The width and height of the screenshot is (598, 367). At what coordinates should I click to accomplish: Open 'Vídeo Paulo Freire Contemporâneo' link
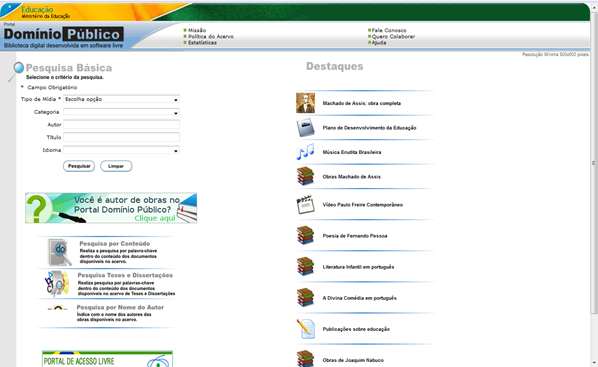(362, 205)
